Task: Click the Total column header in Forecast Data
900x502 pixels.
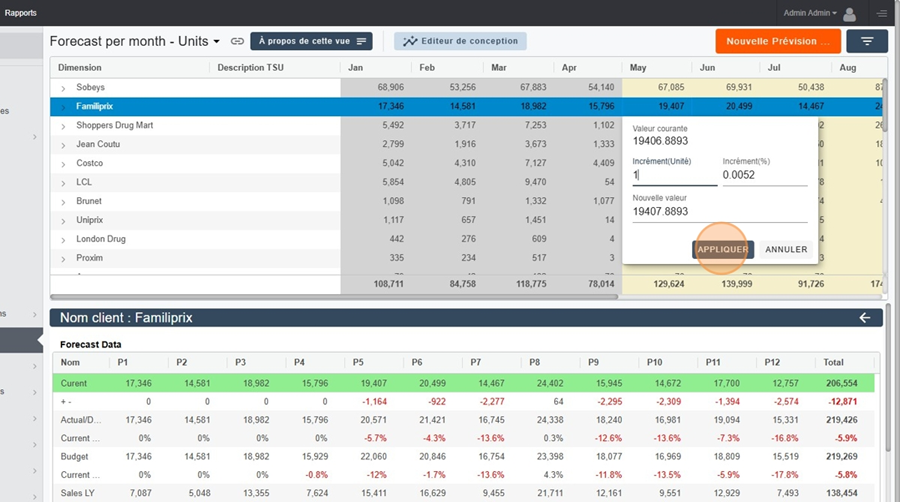Action: click(833, 363)
